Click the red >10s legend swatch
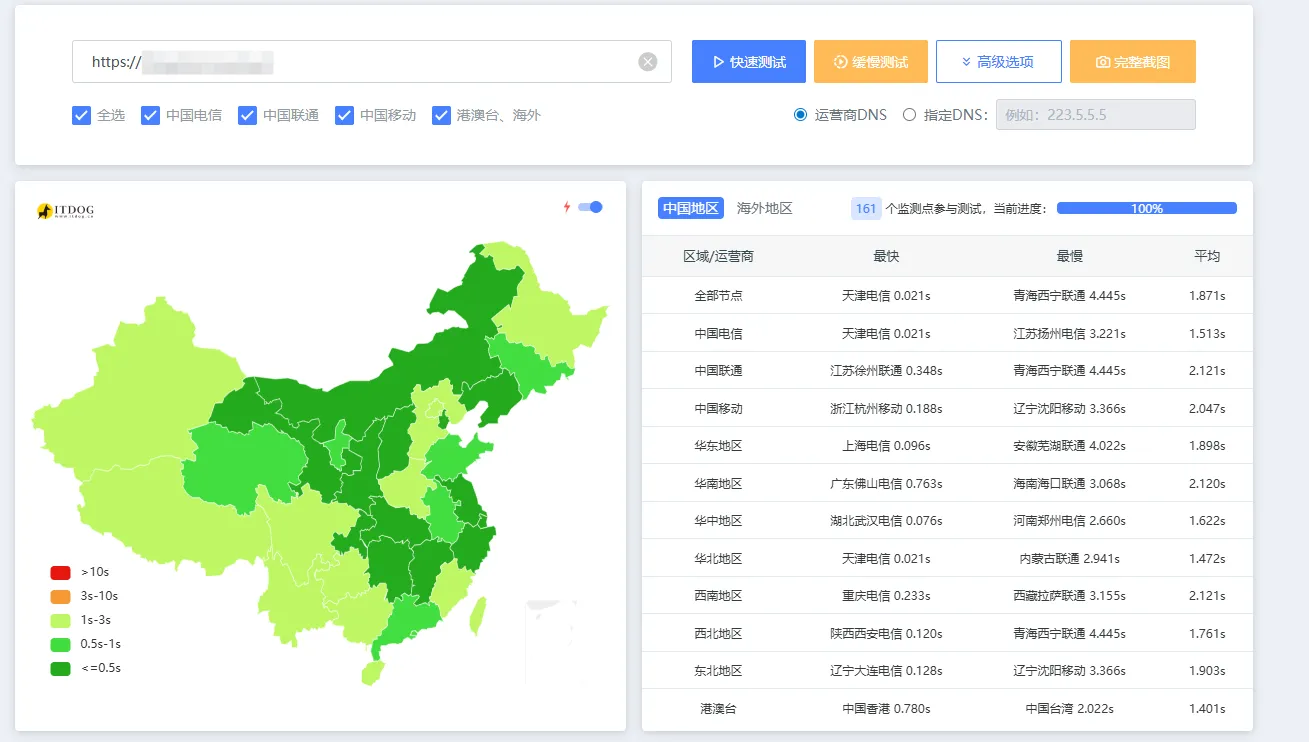Viewport: 1309px width, 742px height. point(61,572)
